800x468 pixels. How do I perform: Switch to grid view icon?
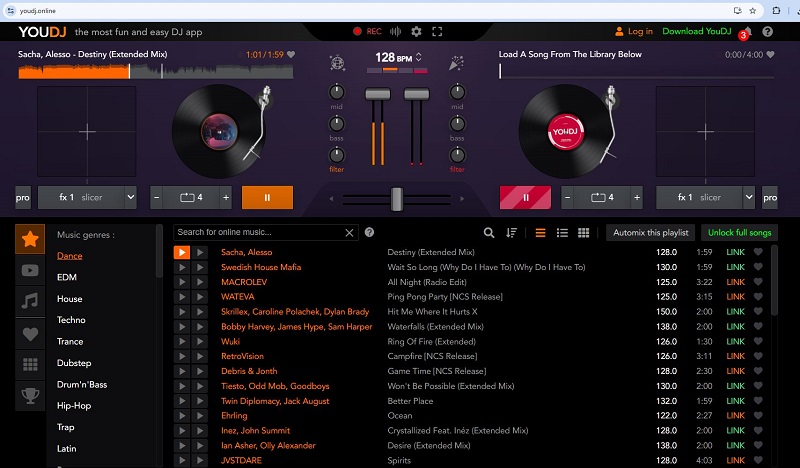(584, 233)
